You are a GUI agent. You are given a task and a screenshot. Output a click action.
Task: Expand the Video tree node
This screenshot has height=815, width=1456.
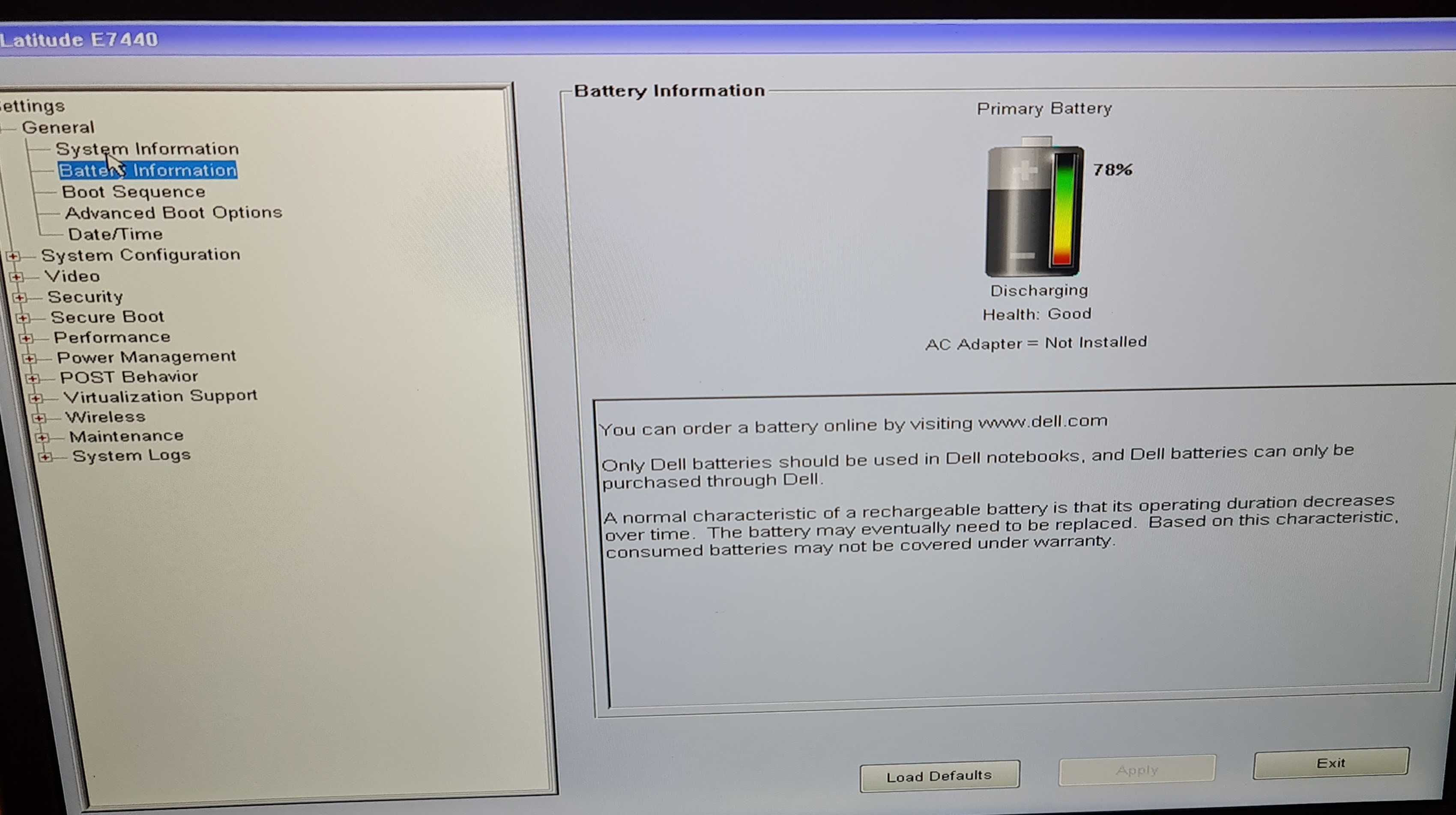pos(16,277)
